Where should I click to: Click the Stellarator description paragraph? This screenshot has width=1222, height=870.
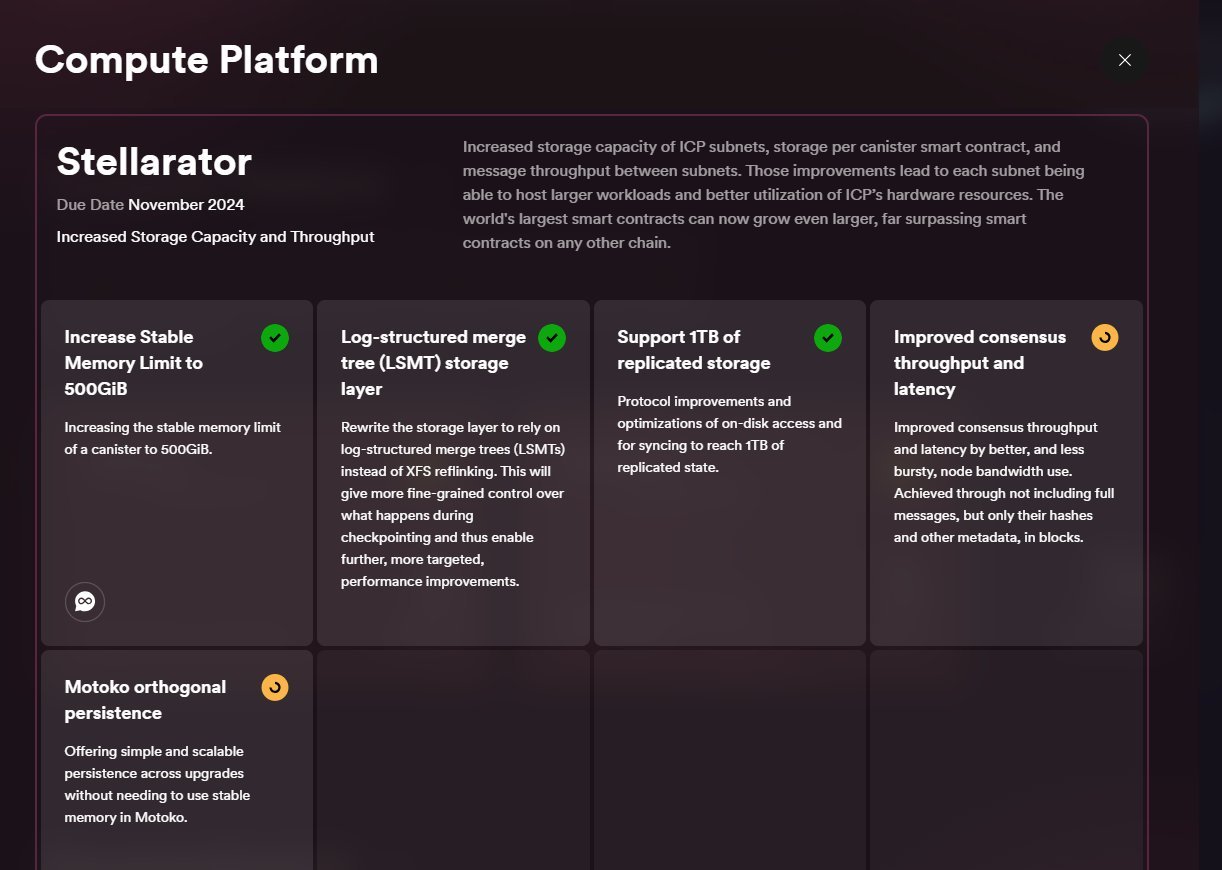(773, 194)
